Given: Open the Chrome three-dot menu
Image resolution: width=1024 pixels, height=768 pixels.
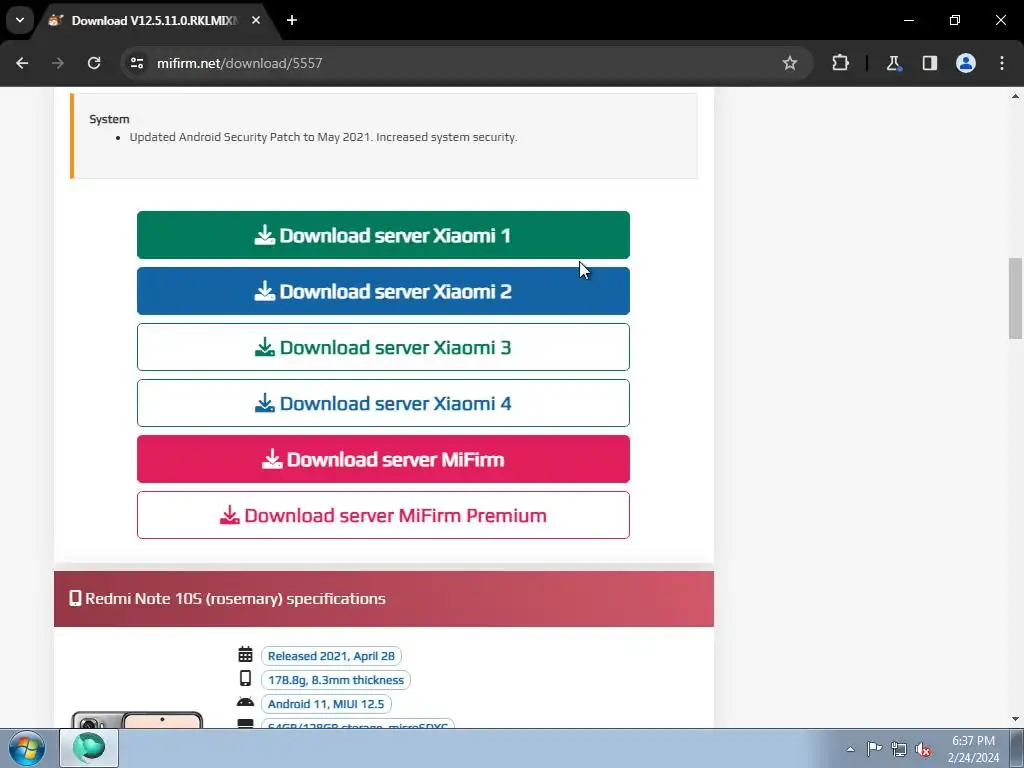Looking at the screenshot, I should 1002,63.
